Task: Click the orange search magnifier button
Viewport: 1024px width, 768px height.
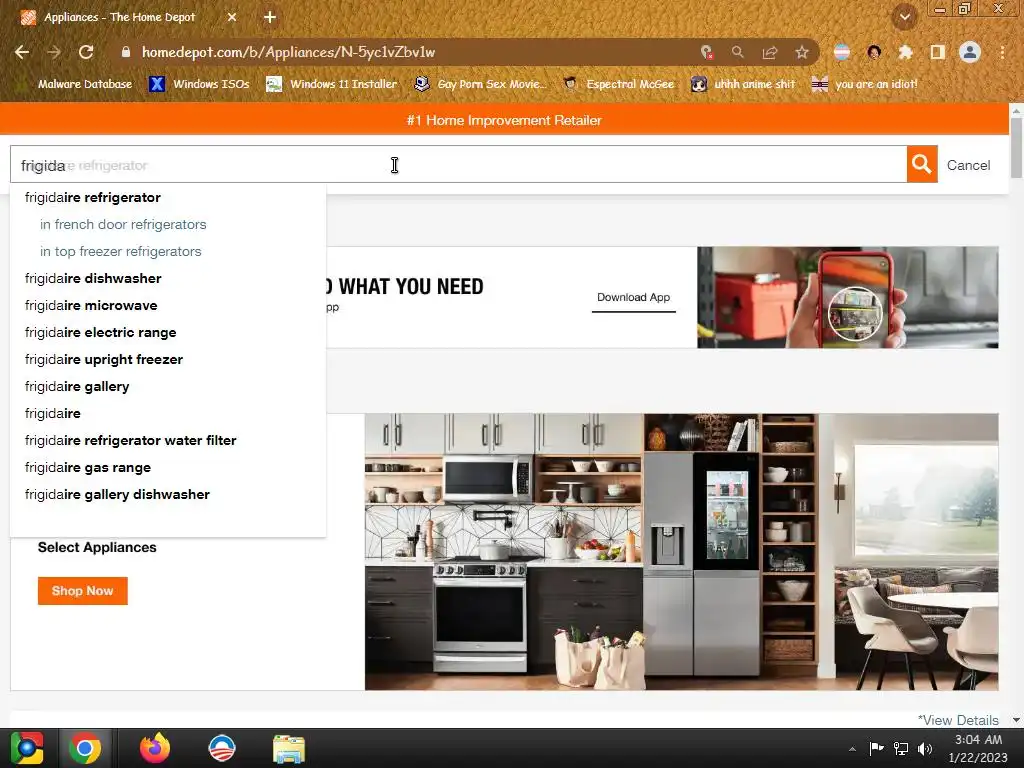Action: pyautogui.click(x=921, y=164)
